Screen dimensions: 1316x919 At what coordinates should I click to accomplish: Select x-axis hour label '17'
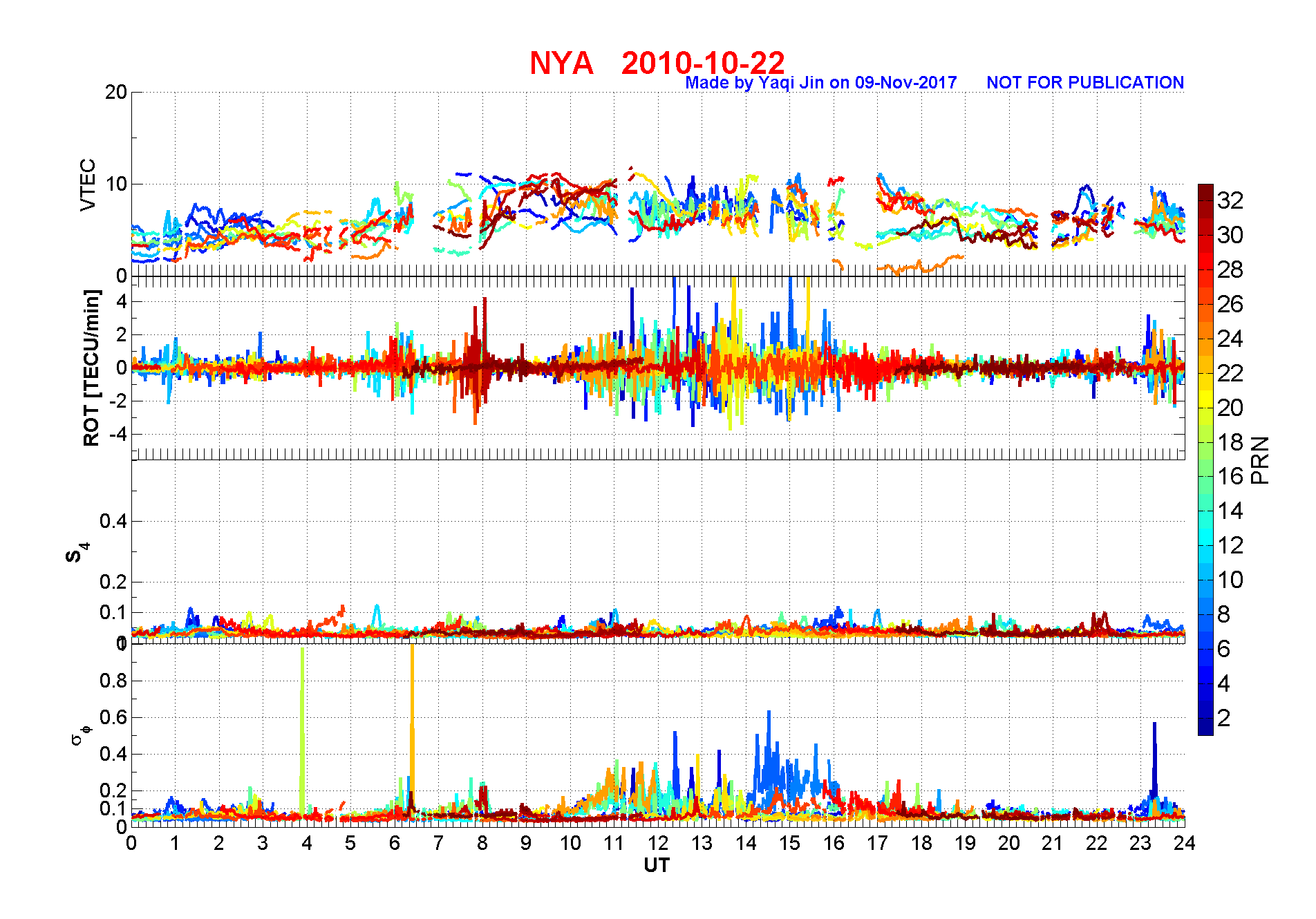tap(877, 843)
